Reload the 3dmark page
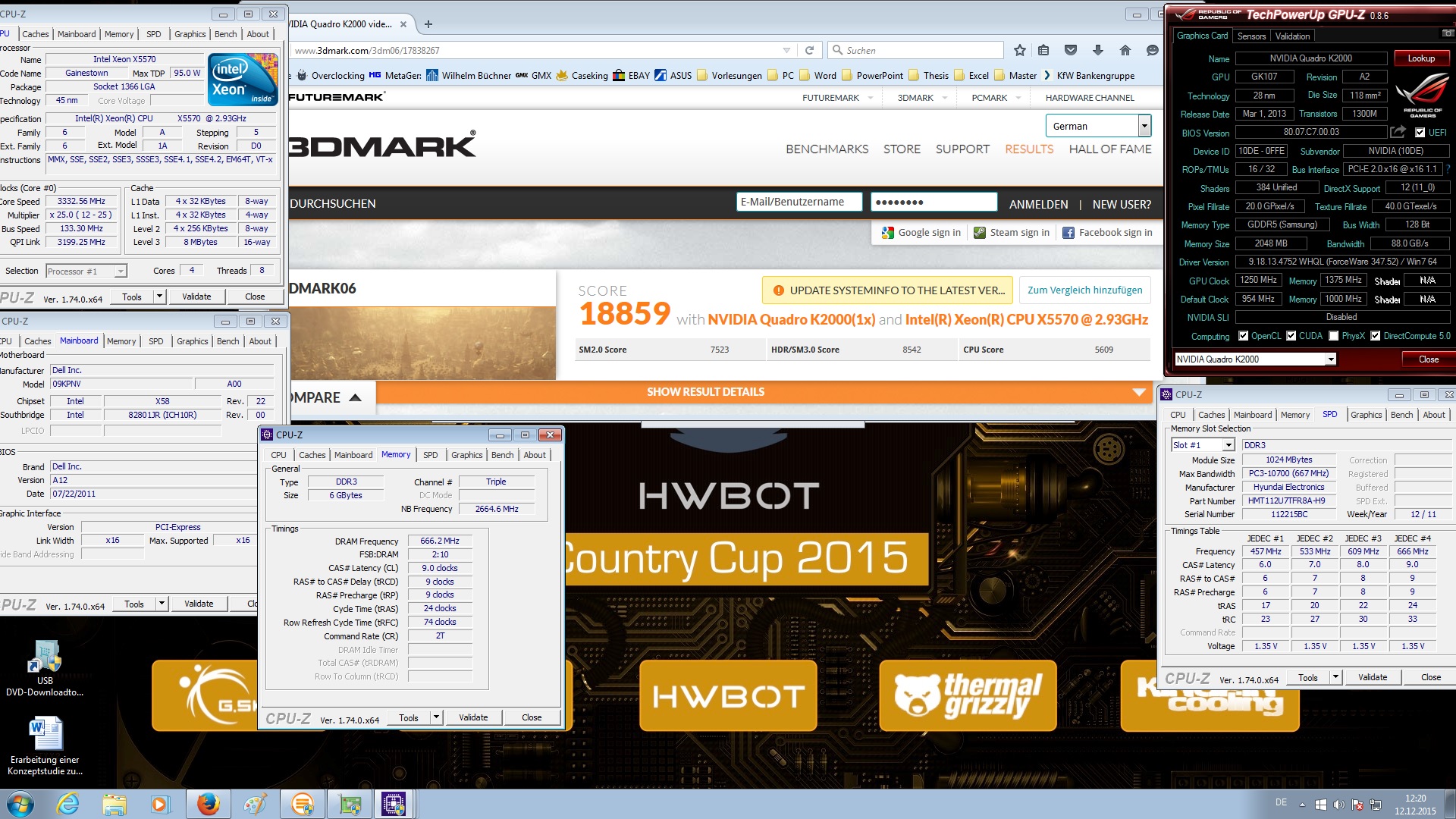The height and width of the screenshot is (819, 1456). pyautogui.click(x=809, y=50)
